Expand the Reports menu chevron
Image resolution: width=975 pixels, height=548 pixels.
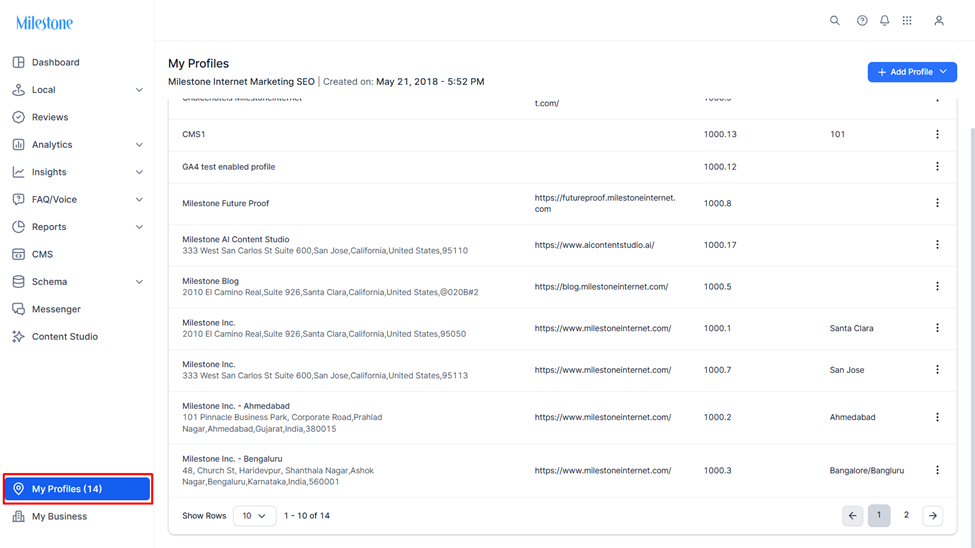pos(139,227)
